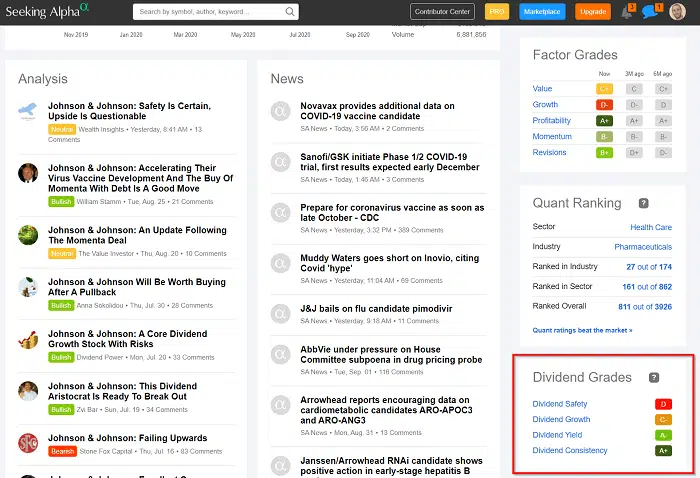Click the PRO button
Viewport: 700px width, 478px height.
497,12
